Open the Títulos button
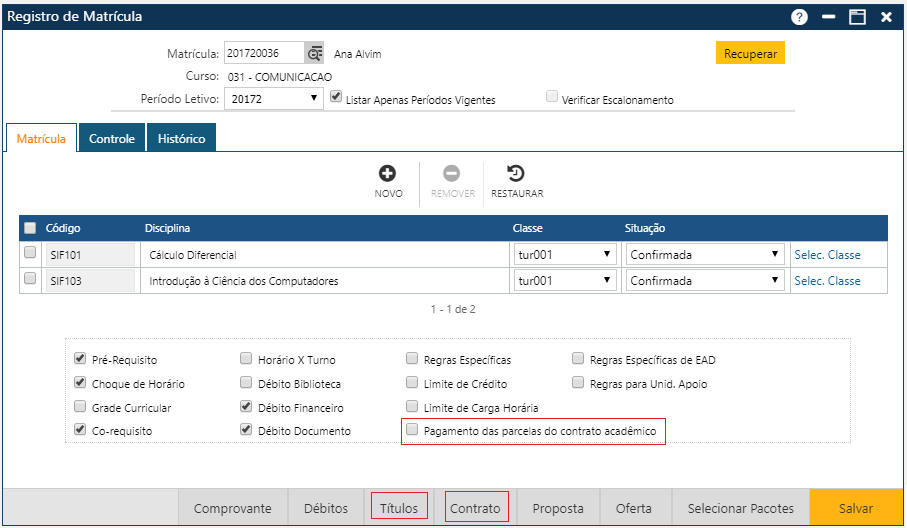Viewport: 907px width, 528px height. point(399,508)
